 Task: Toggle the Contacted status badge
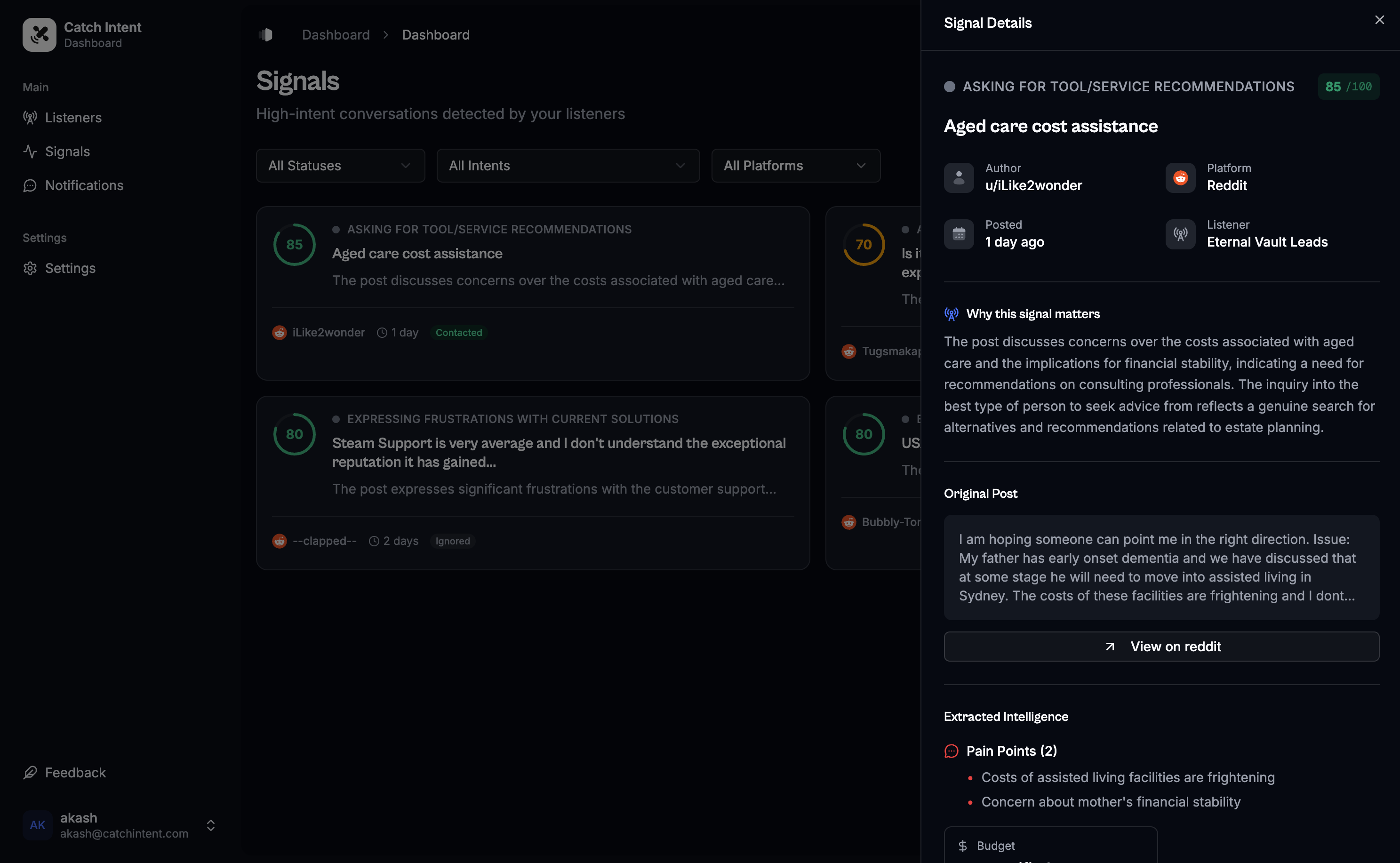tap(458, 332)
